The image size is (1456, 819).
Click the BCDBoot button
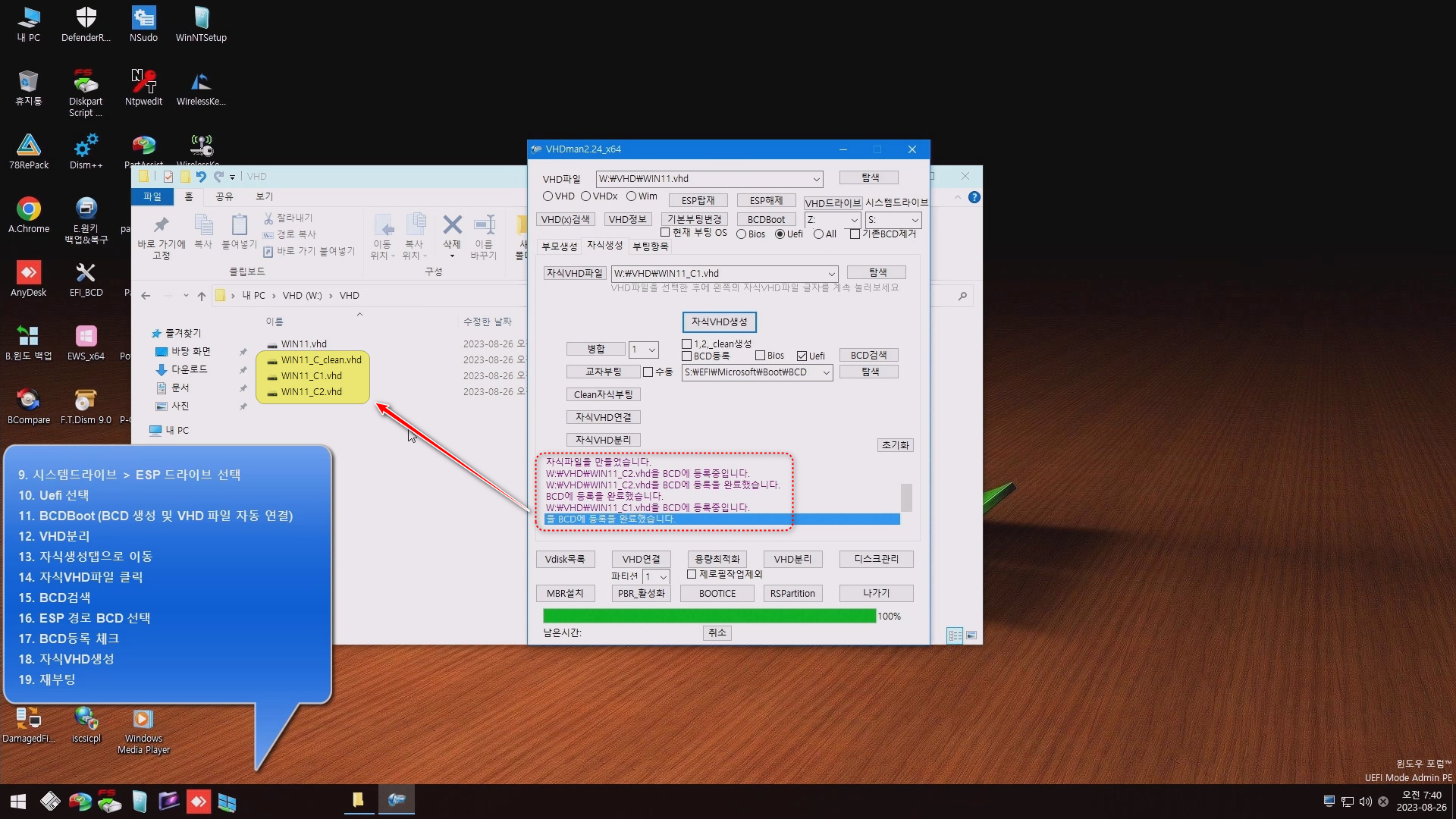tap(766, 220)
